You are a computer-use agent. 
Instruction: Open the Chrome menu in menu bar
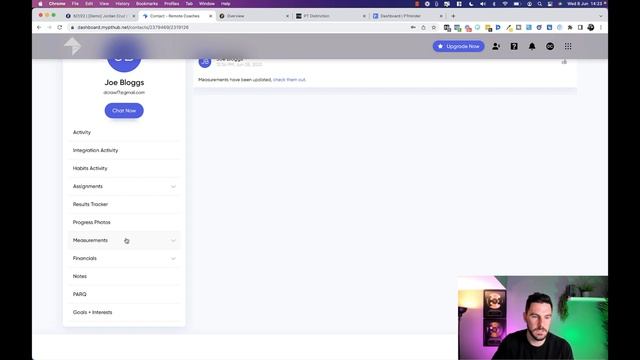57,4
